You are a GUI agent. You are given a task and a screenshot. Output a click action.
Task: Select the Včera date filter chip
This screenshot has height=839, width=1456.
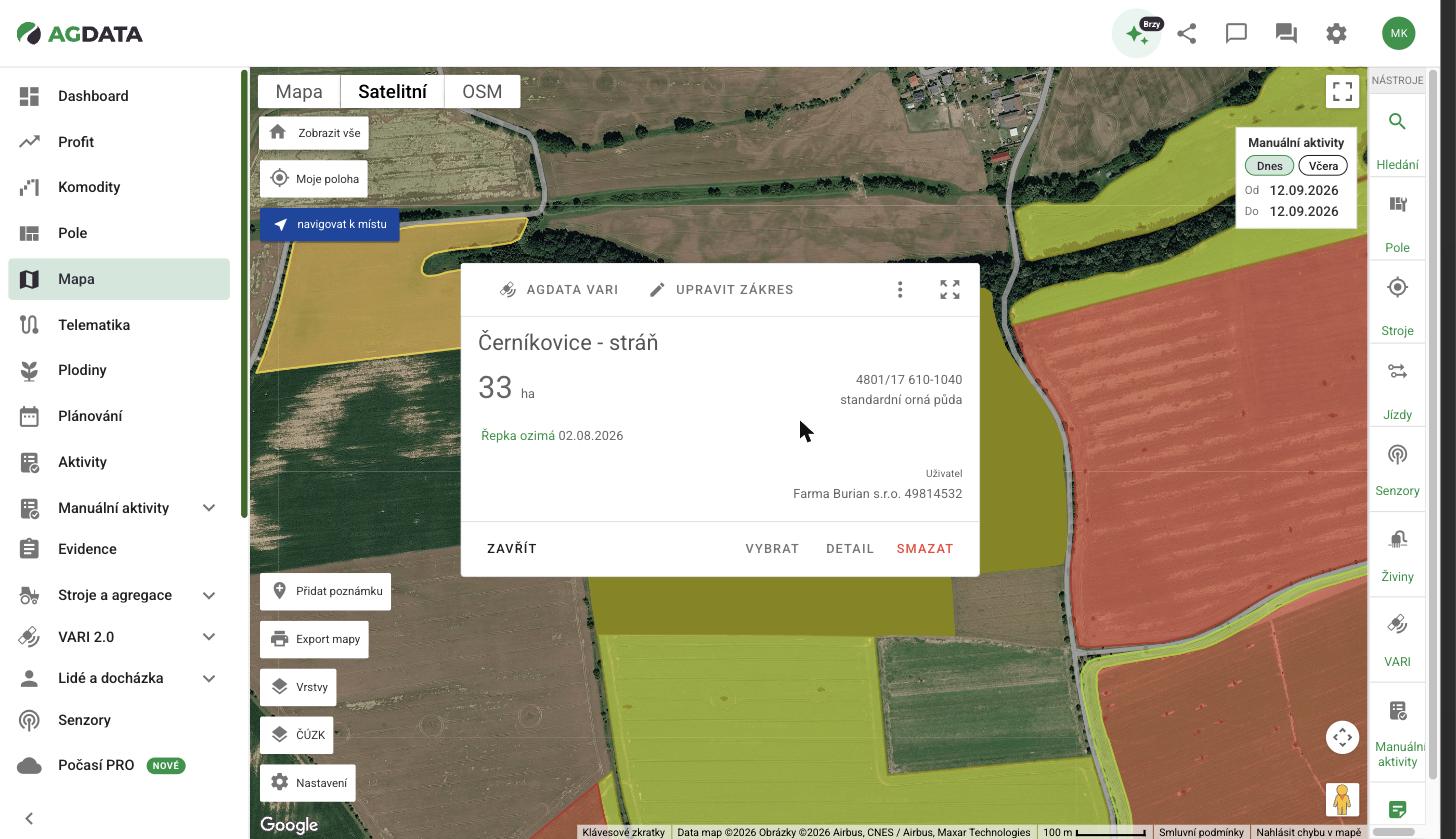click(x=1323, y=166)
